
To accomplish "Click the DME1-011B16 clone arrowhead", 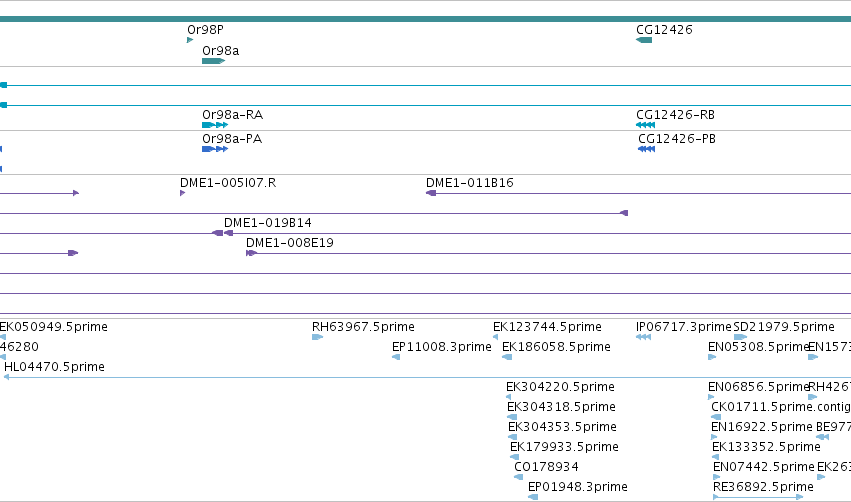I will click(431, 193).
